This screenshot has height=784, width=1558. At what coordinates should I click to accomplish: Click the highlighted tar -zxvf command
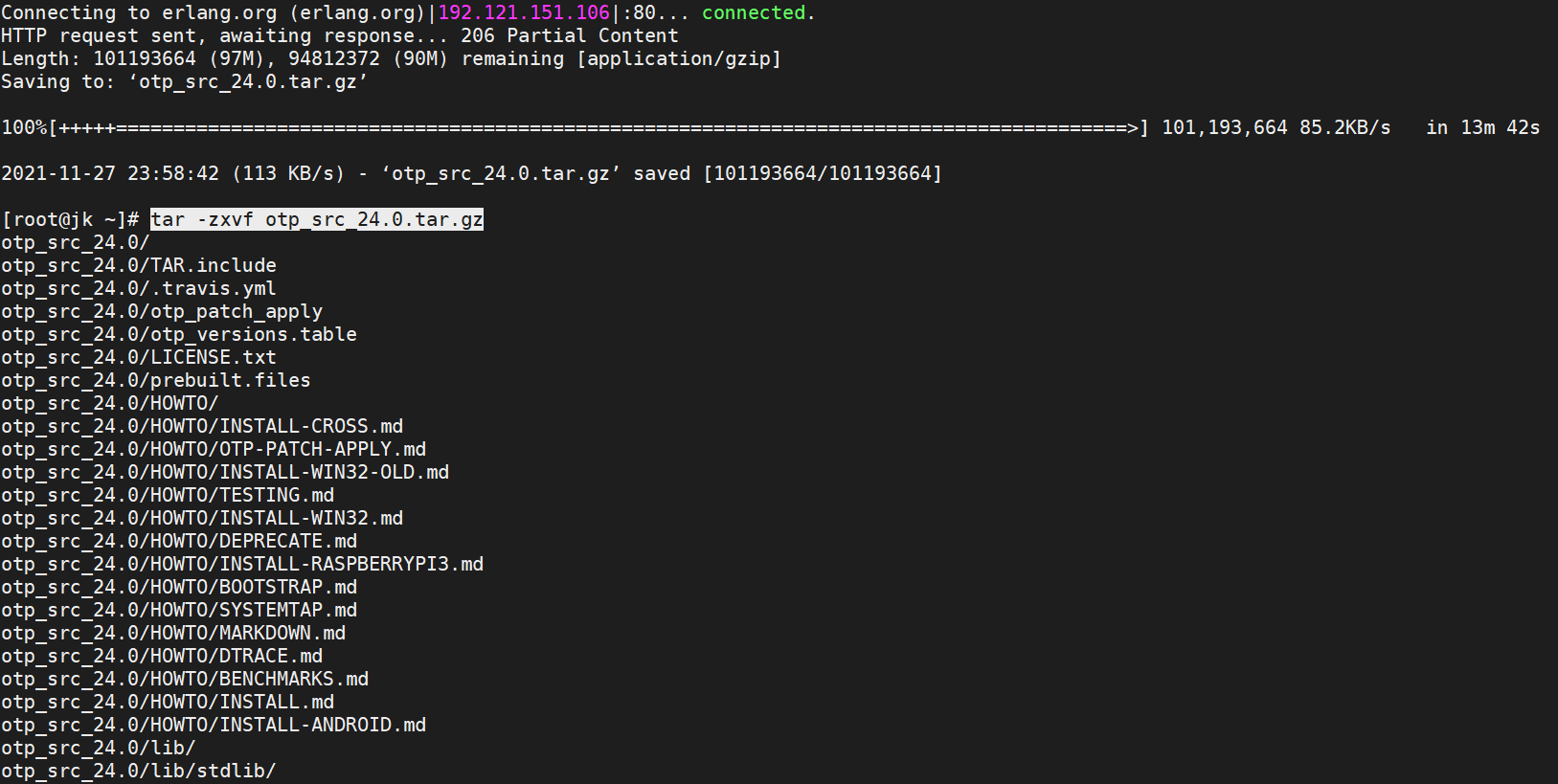click(x=316, y=220)
